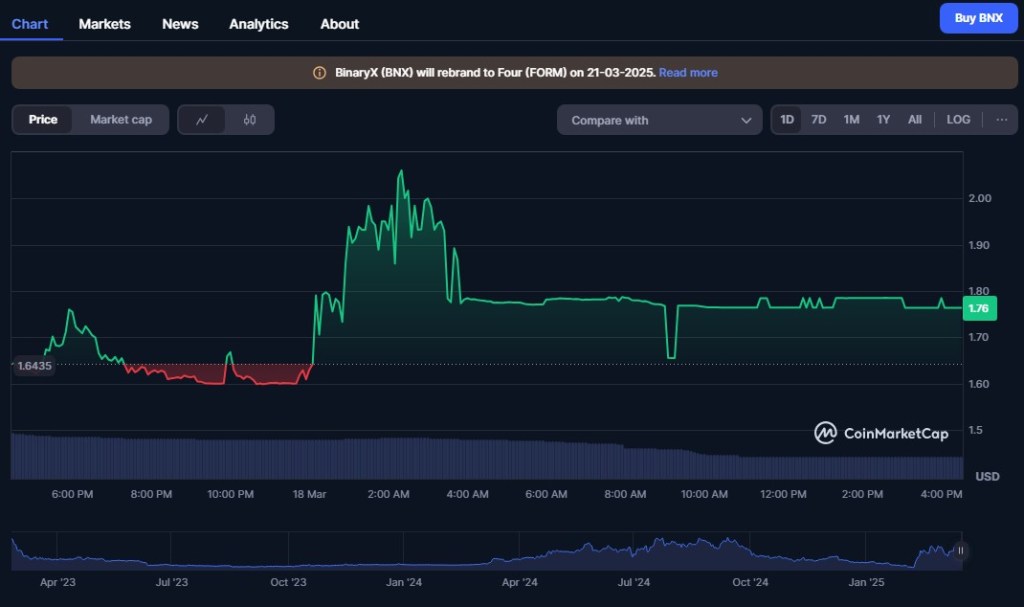Click Apr '23 on the range navigator
The image size is (1024, 607).
57,582
